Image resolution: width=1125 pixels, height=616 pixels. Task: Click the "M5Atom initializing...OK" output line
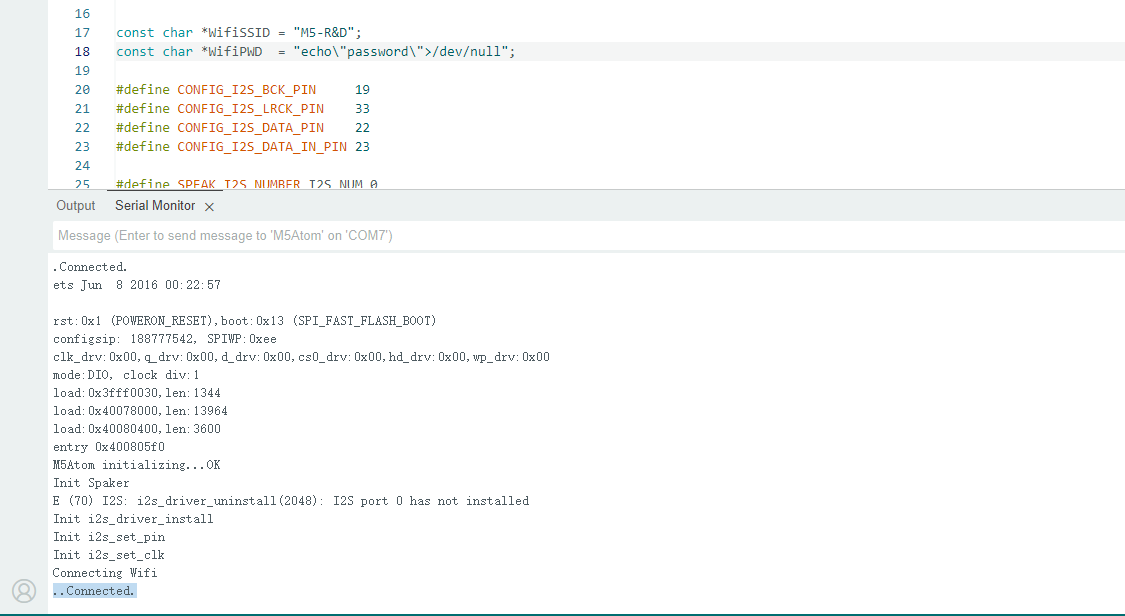pos(137,465)
